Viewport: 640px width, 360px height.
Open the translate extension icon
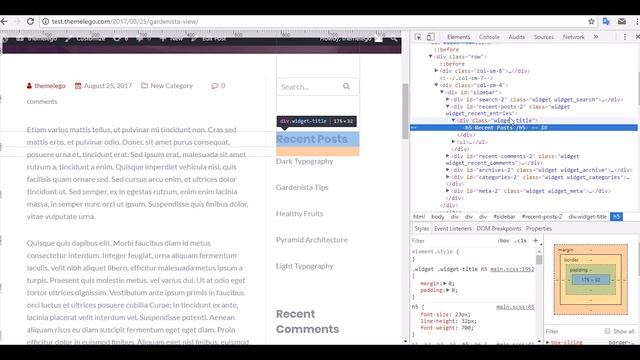[x=606, y=22]
